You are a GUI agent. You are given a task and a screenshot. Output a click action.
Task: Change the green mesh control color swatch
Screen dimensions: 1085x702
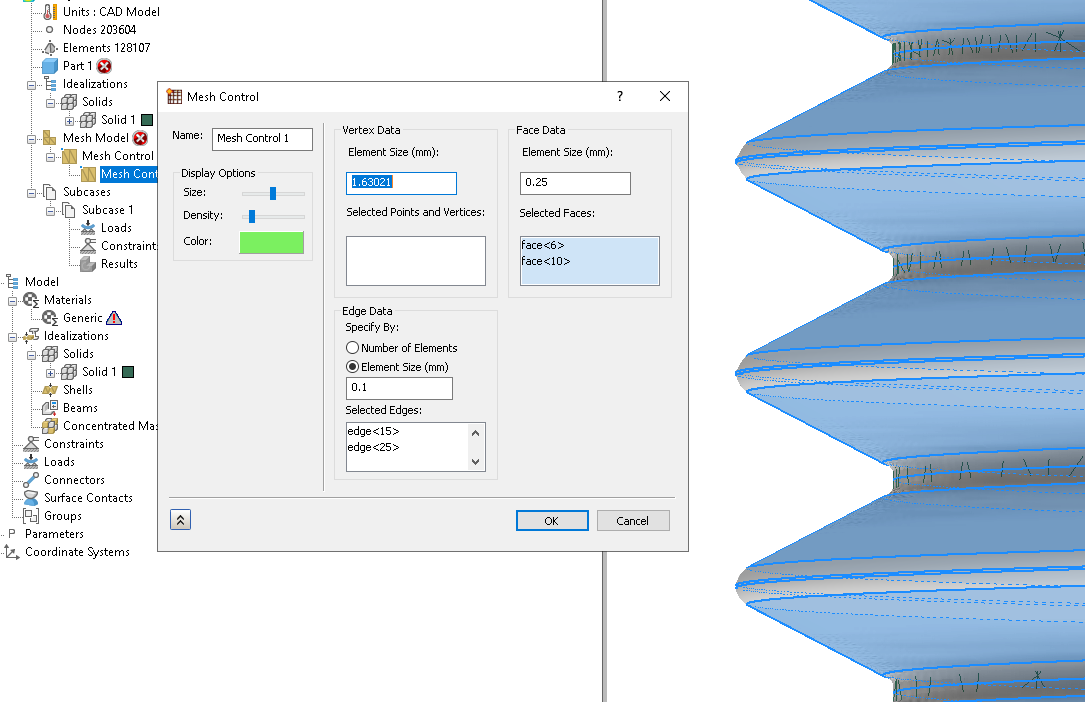point(271,242)
